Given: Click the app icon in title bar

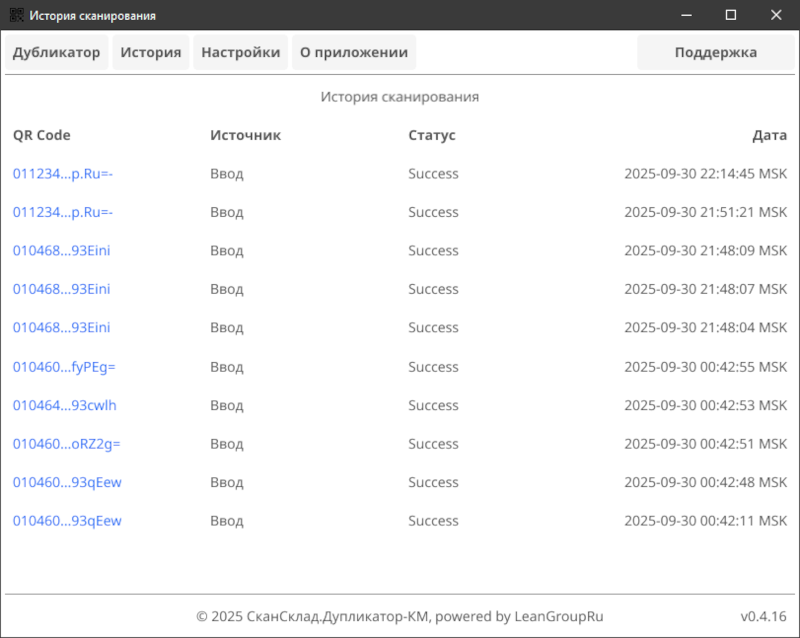Looking at the screenshot, I should pyautogui.click(x=14, y=16).
